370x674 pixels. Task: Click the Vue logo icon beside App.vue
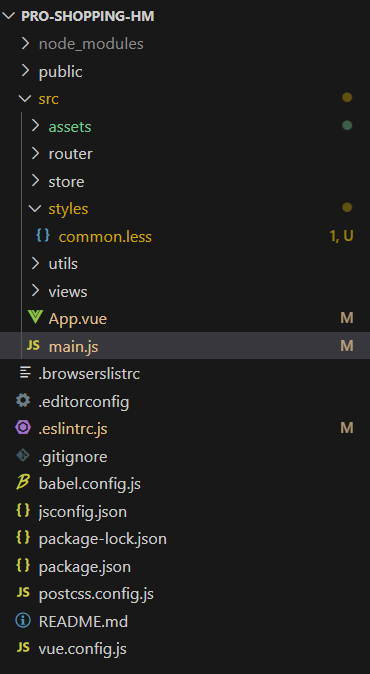[x=35, y=318]
